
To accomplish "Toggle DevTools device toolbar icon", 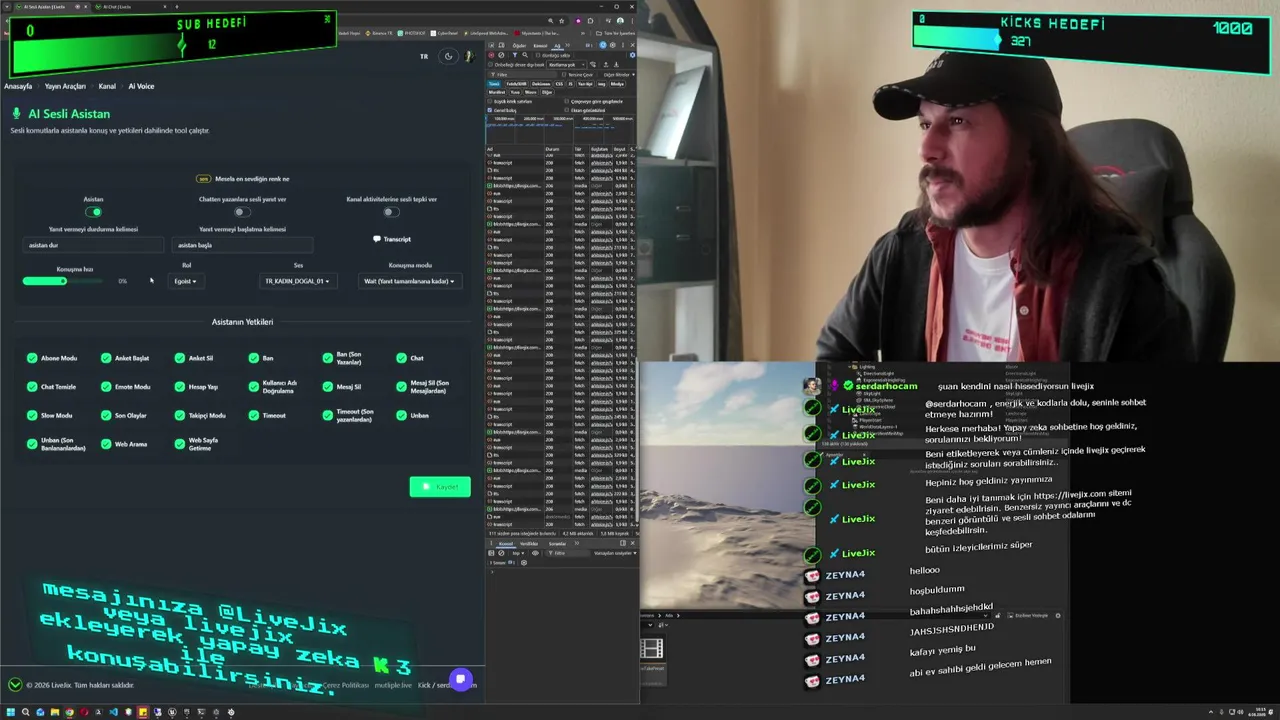I will [501, 45].
